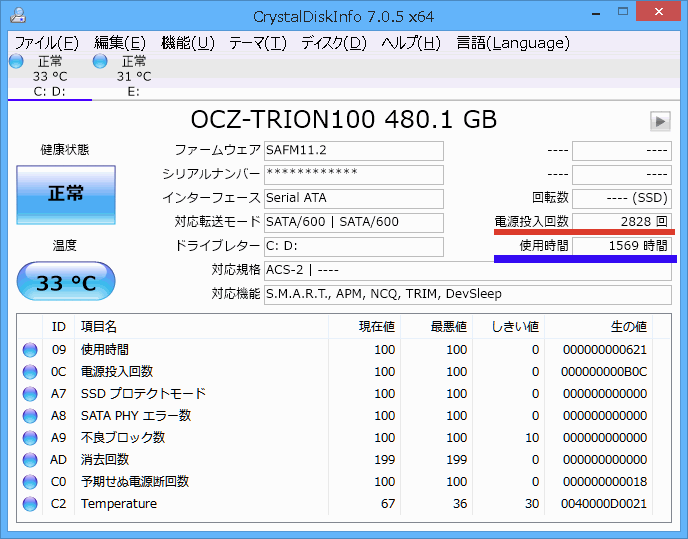Viewport: 688px width, 539px height.
Task: Select the SATA PHY エラー数 row
Action: (344, 416)
